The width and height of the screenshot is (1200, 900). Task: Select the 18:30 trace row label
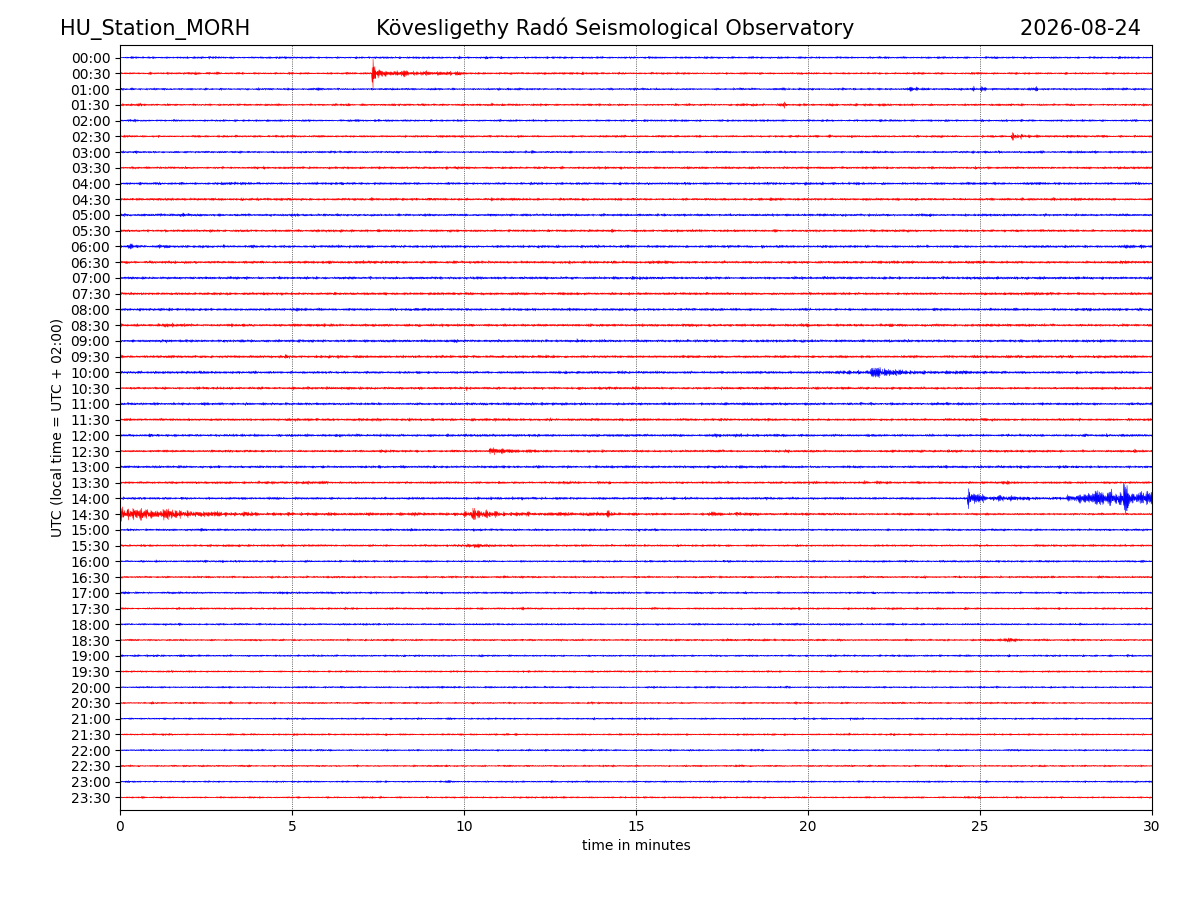click(x=91, y=641)
